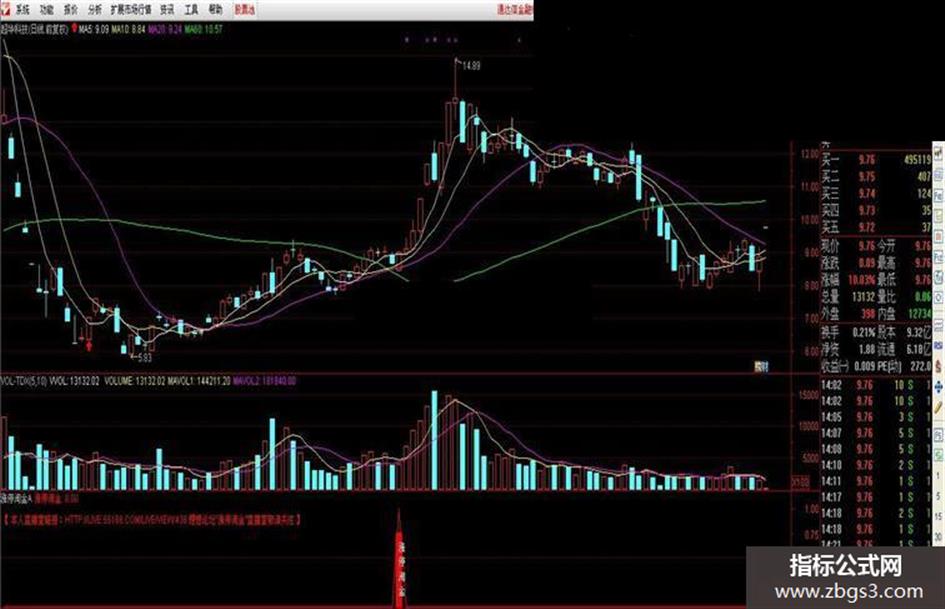945x609 pixels.
Task: Select the 买五 bid row at 9.72
Action: pyautogui.click(x=876, y=227)
